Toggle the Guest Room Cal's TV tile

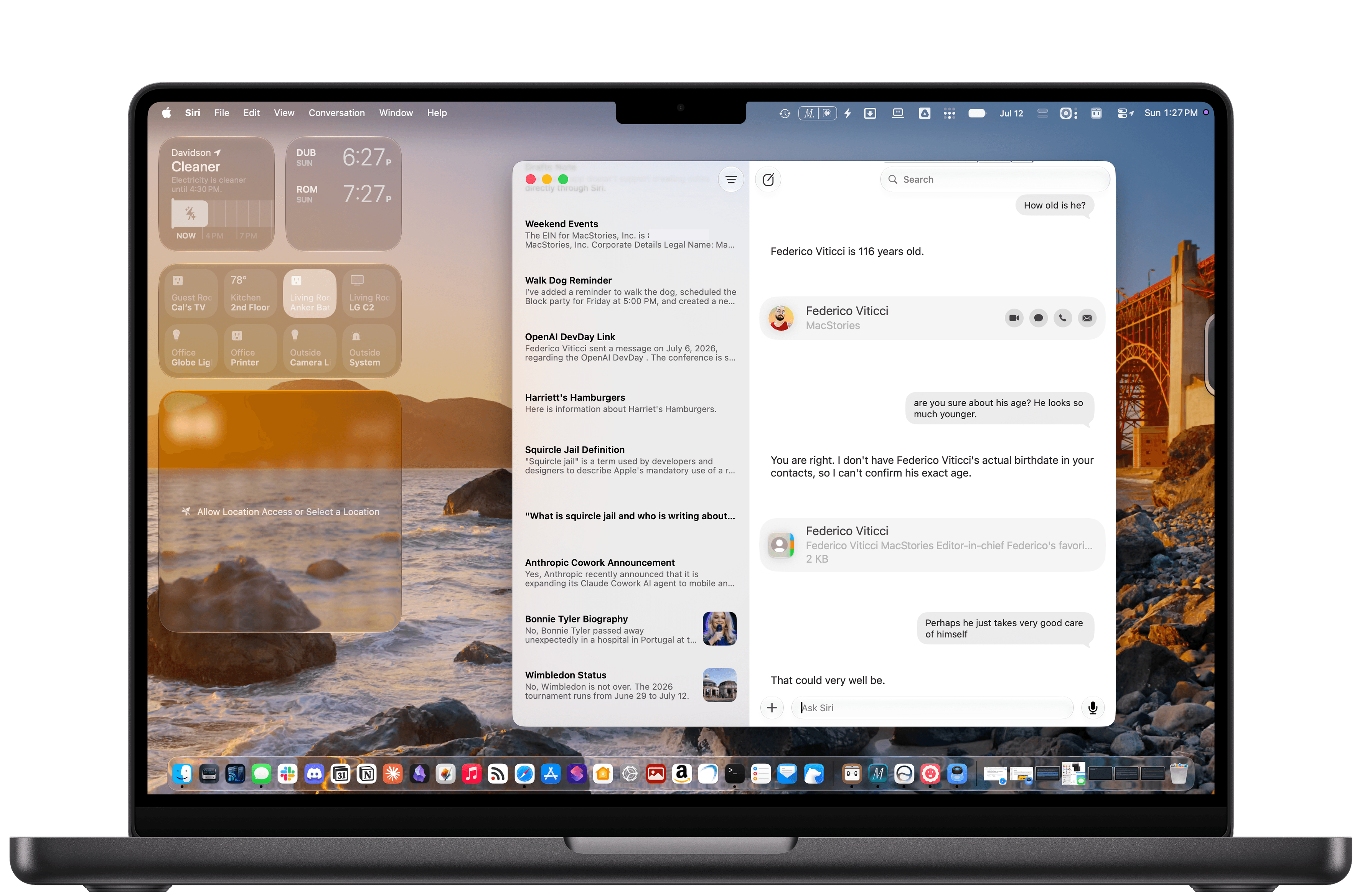[191, 293]
